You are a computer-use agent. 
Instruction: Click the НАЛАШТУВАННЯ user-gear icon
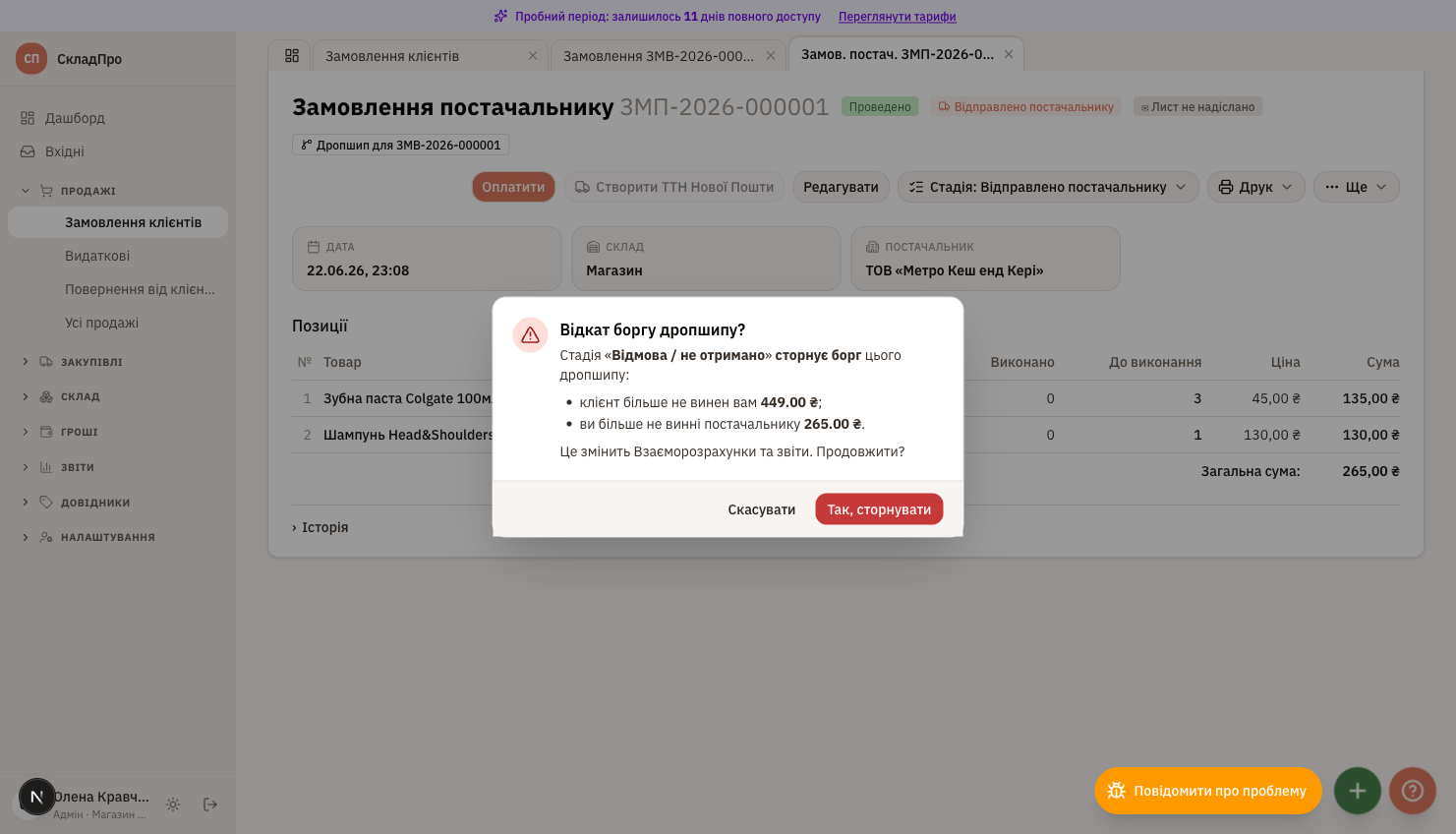pos(46,537)
